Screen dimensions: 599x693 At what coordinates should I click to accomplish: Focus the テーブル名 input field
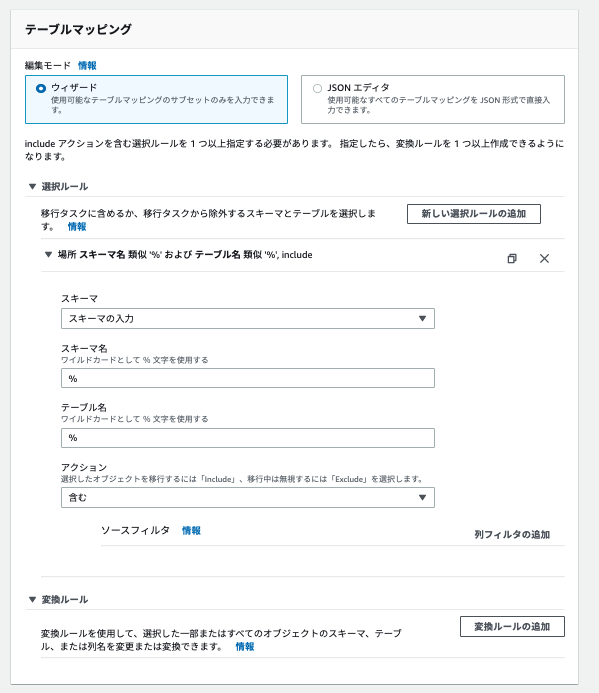[248, 438]
